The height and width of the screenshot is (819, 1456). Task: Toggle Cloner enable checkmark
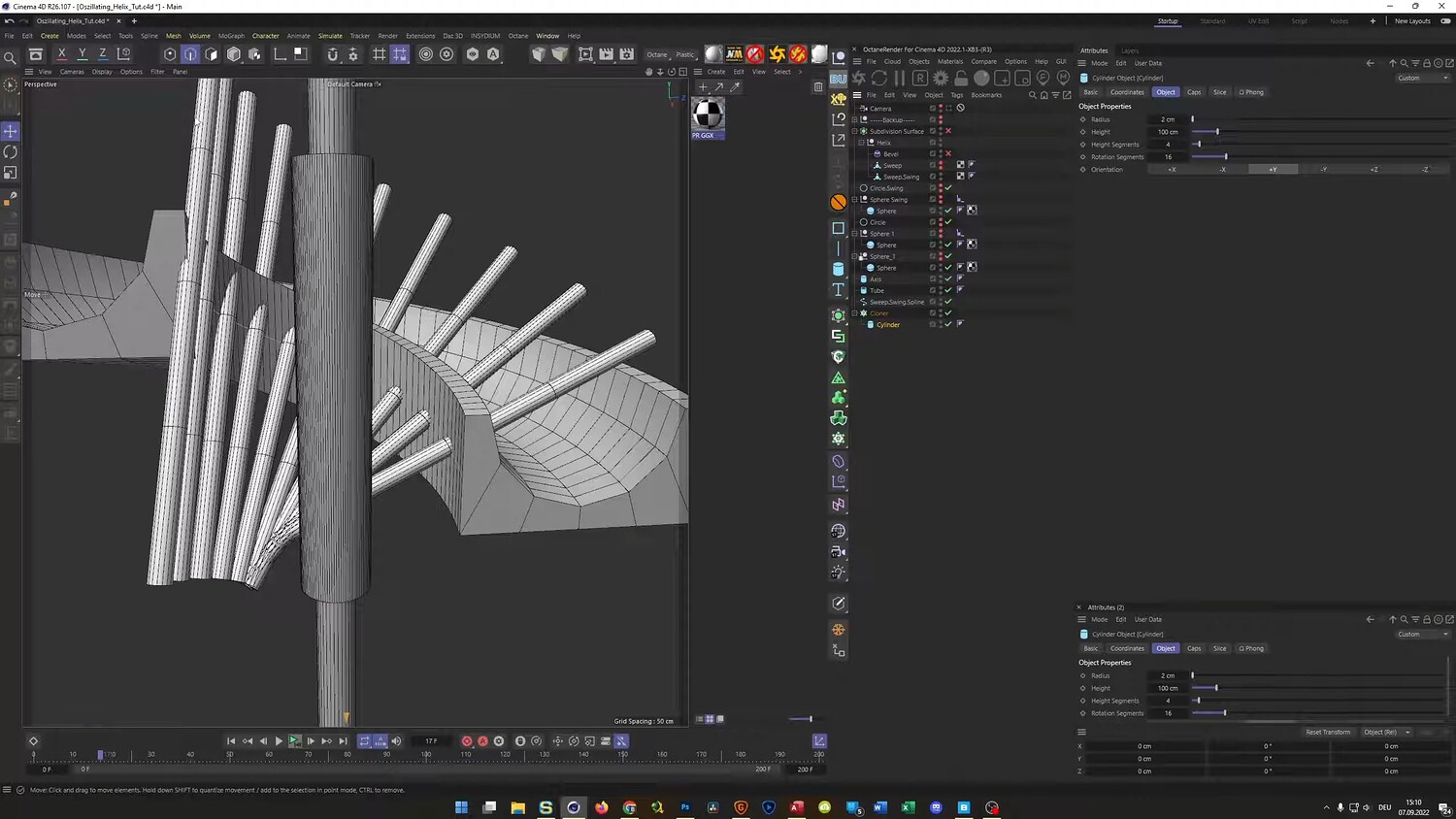pyautogui.click(x=948, y=313)
